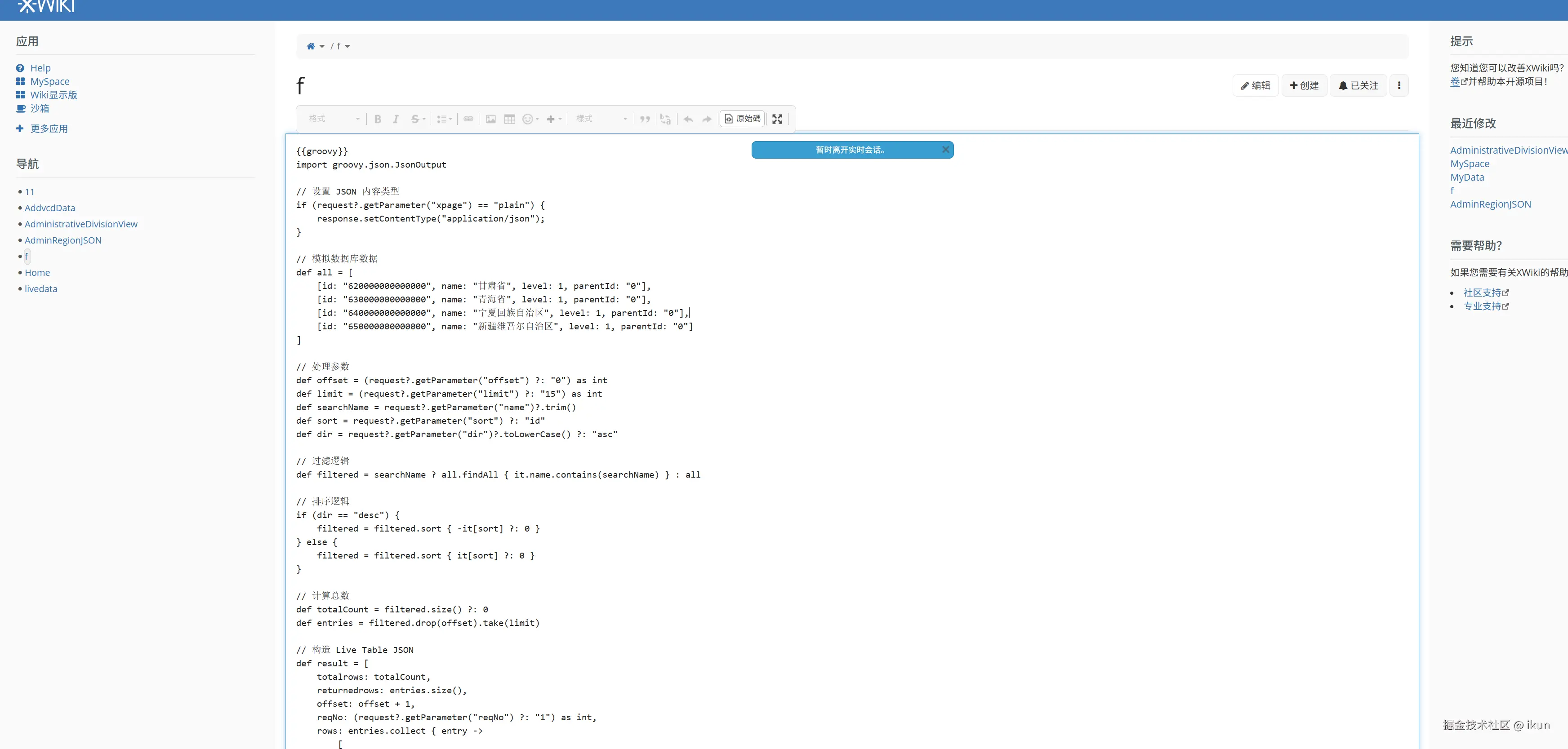
Task: Insert a block quote
Action: [x=645, y=119]
